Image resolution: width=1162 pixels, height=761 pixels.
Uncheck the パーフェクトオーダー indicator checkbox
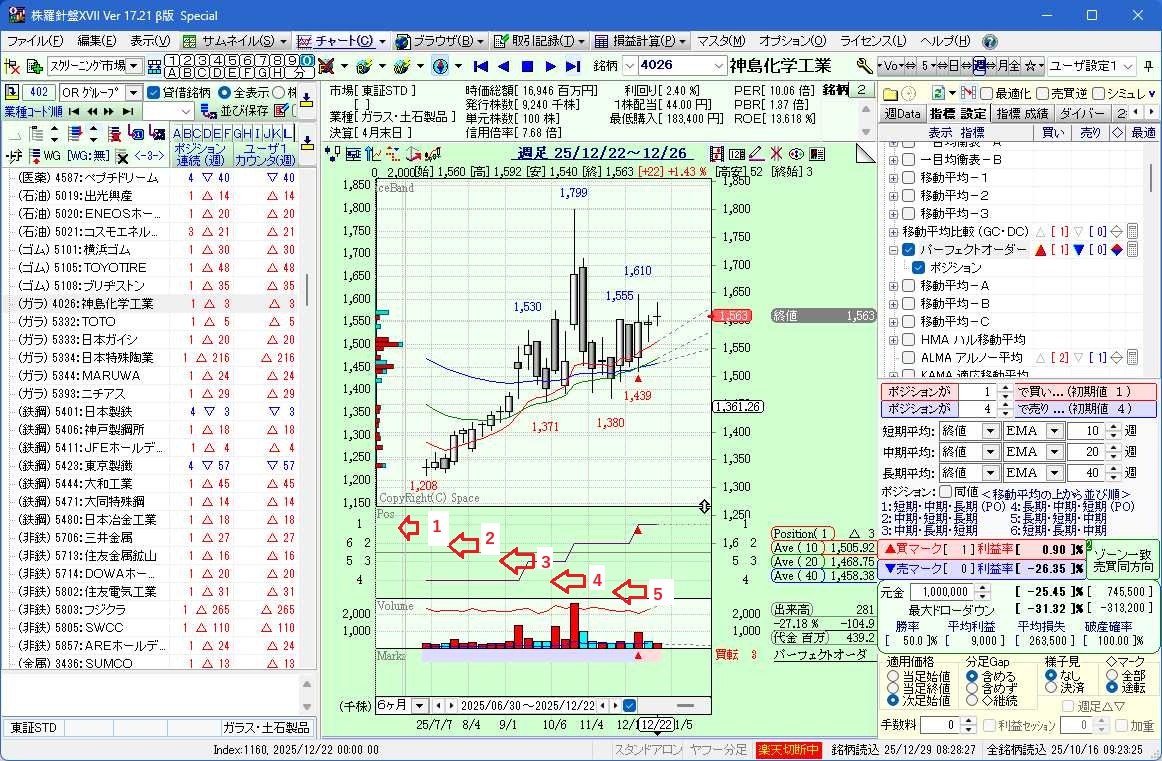pyautogui.click(x=908, y=250)
